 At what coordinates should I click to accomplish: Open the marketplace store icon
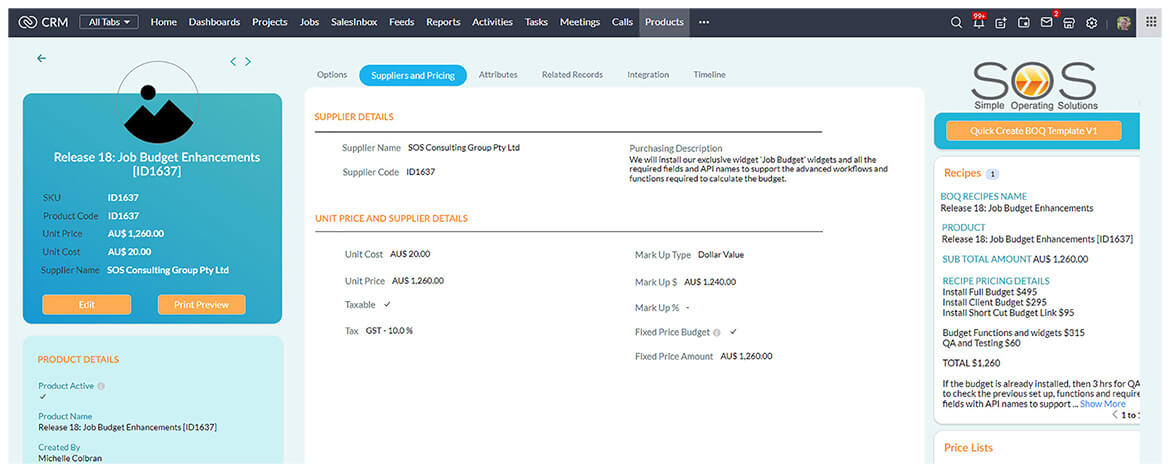(1068, 22)
